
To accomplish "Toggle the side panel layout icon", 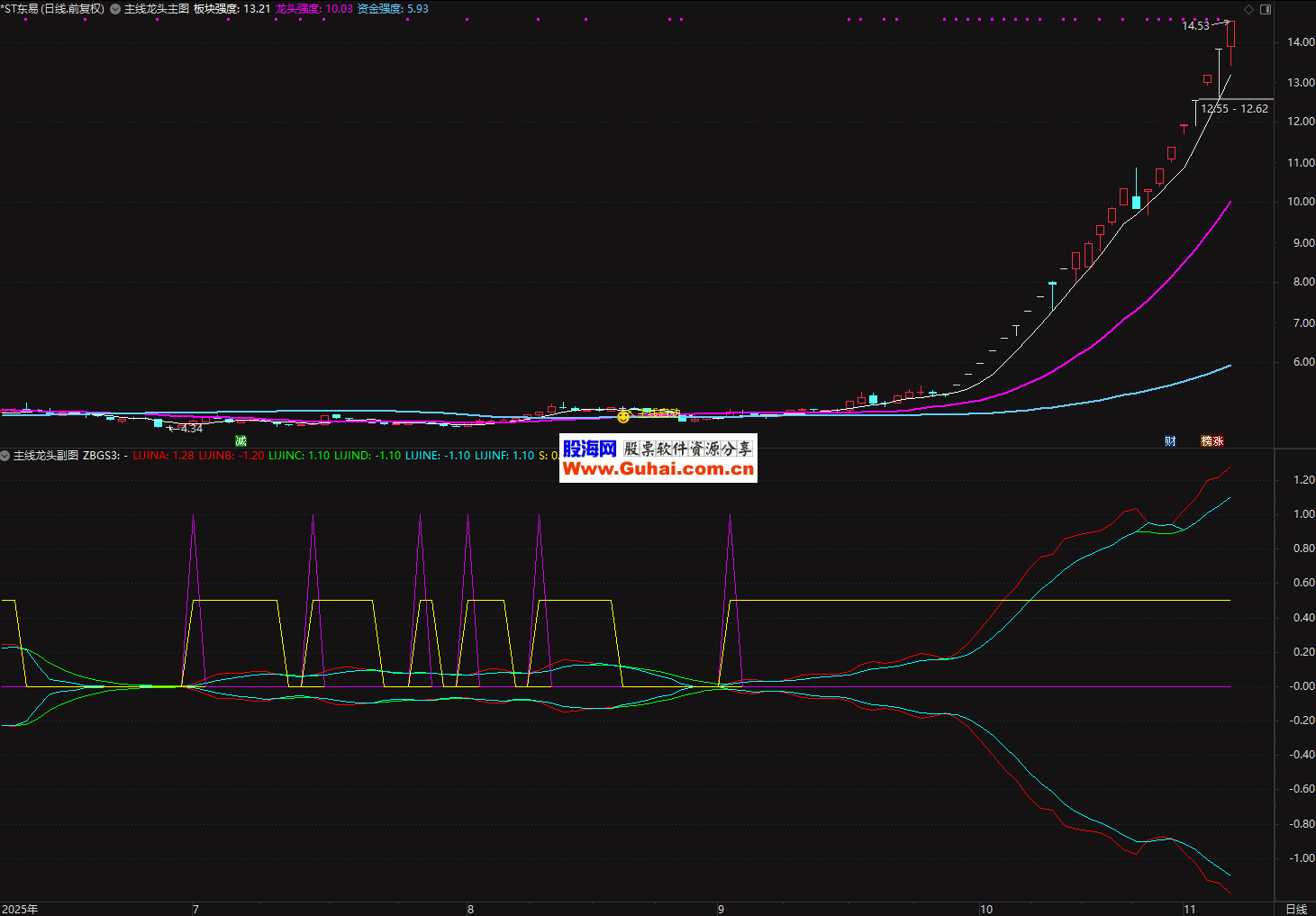I will coord(1266,9).
